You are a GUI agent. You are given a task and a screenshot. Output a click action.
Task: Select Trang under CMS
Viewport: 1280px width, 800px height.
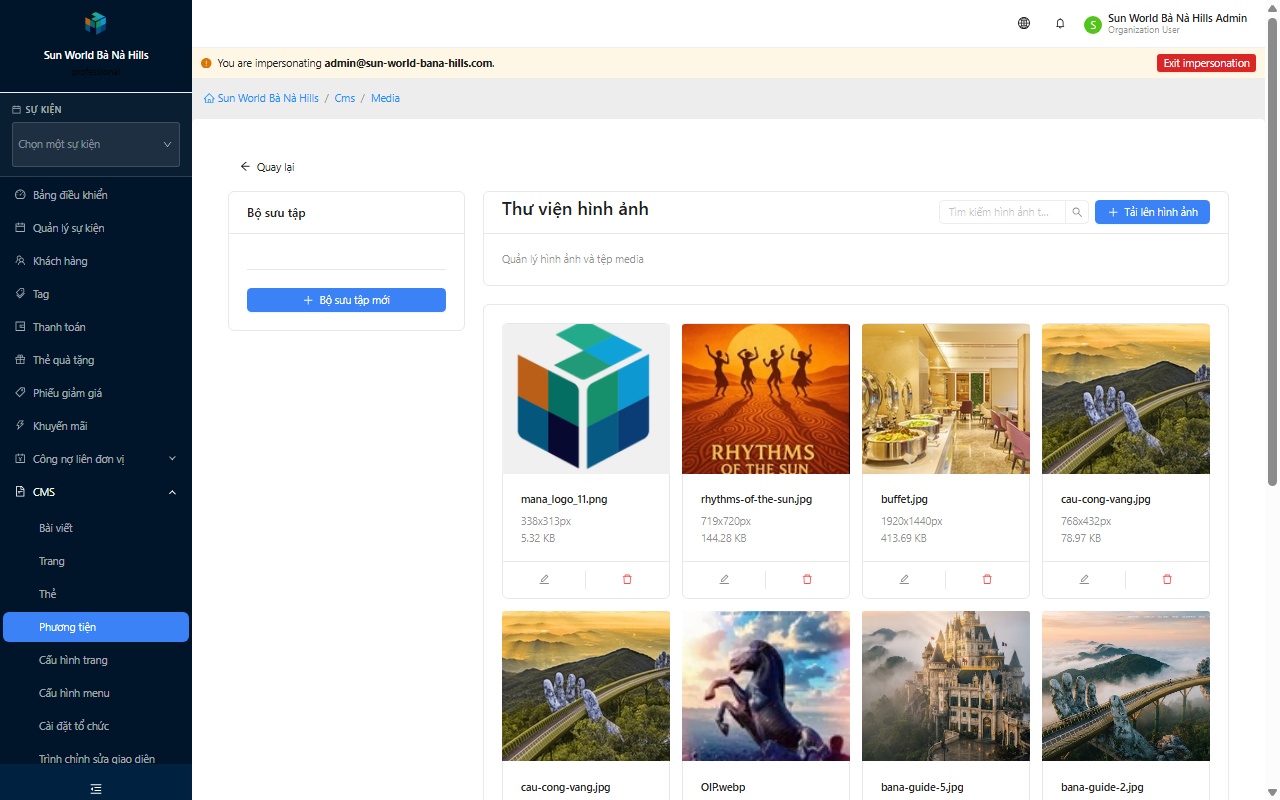point(96,561)
